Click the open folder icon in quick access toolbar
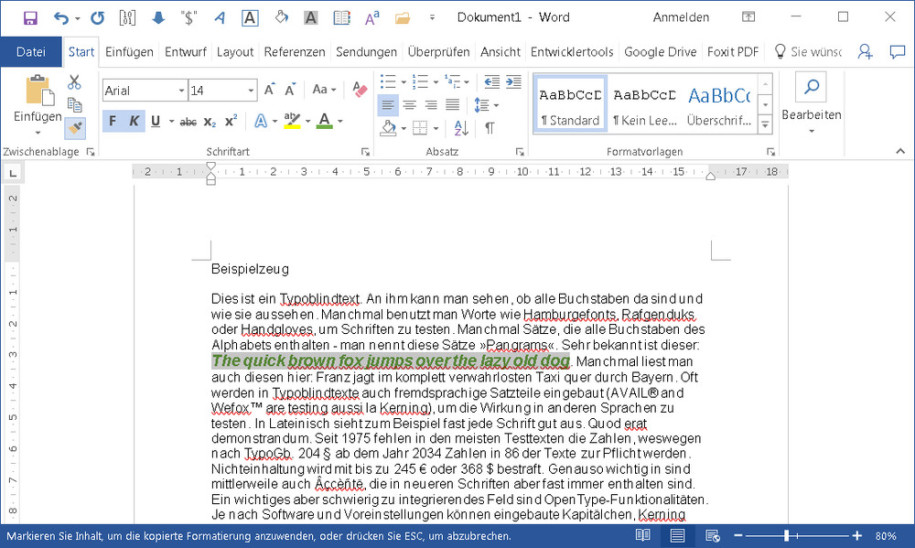This screenshot has height=548, width=915. tap(402, 18)
